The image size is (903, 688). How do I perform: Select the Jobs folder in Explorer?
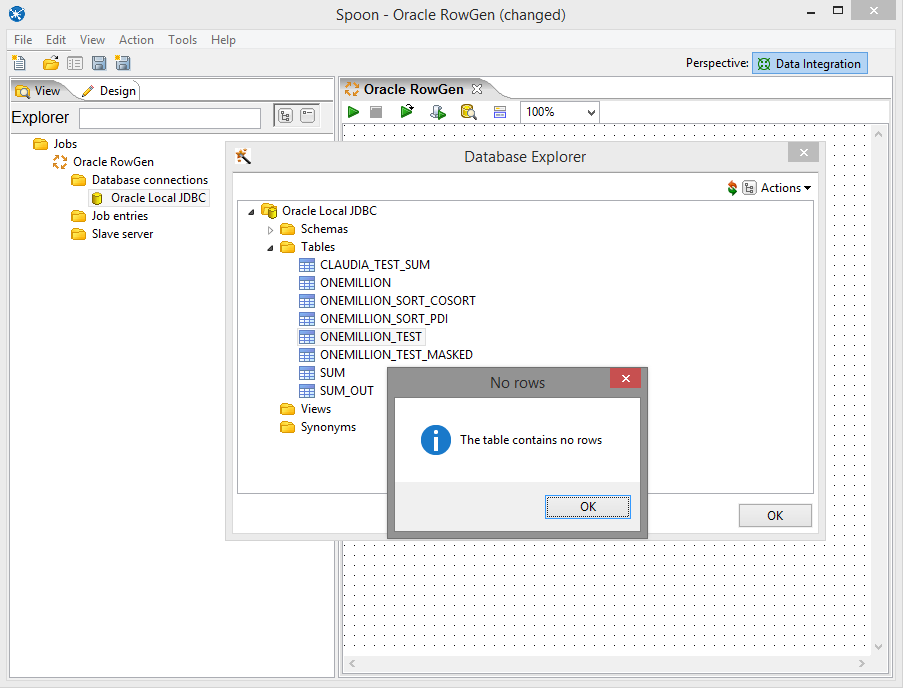[55, 144]
